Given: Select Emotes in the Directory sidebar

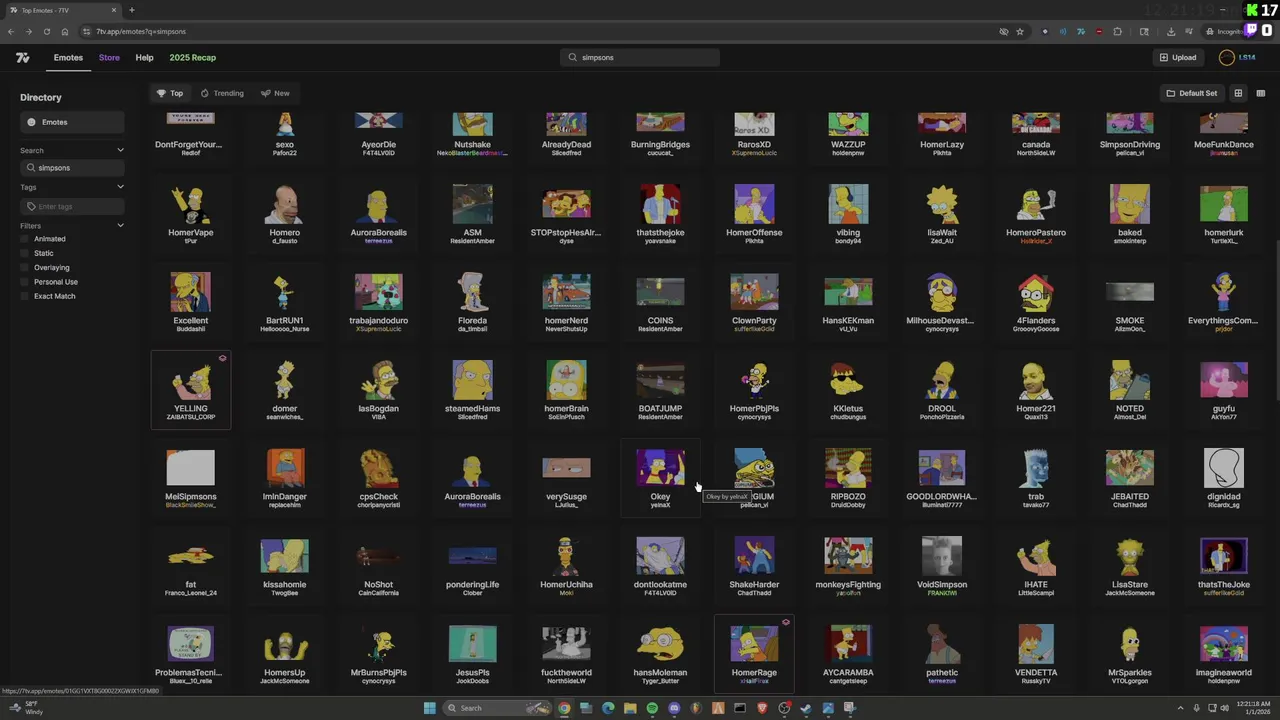Looking at the screenshot, I should click(72, 122).
